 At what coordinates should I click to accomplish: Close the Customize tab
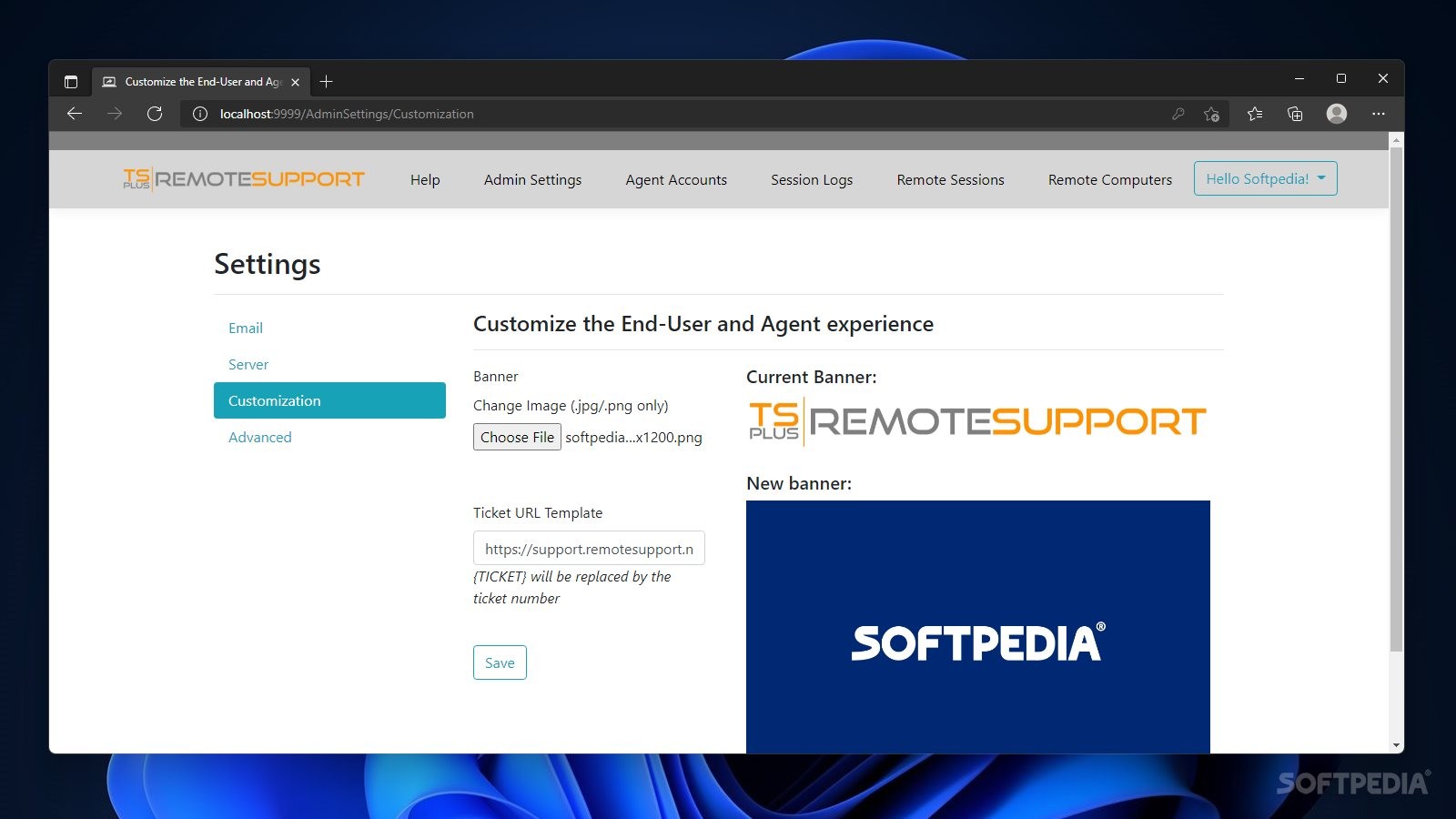(x=295, y=82)
